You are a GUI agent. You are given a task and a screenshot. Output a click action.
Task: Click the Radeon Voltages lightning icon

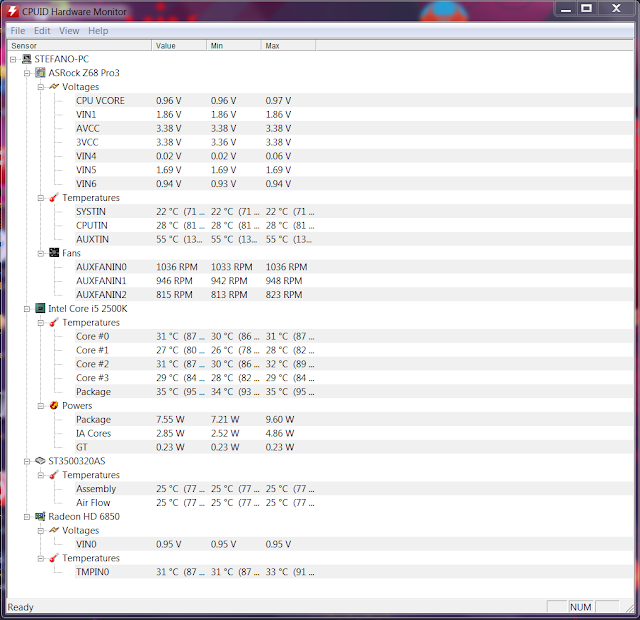(54, 530)
